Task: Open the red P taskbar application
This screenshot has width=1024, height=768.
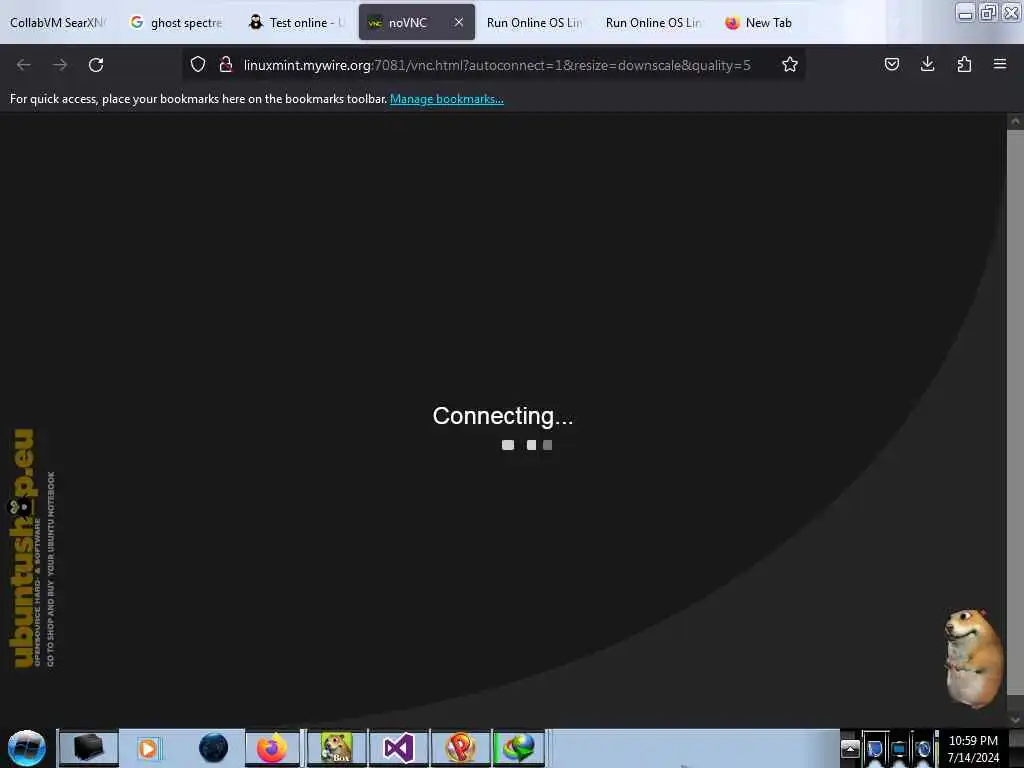Action: (x=460, y=748)
